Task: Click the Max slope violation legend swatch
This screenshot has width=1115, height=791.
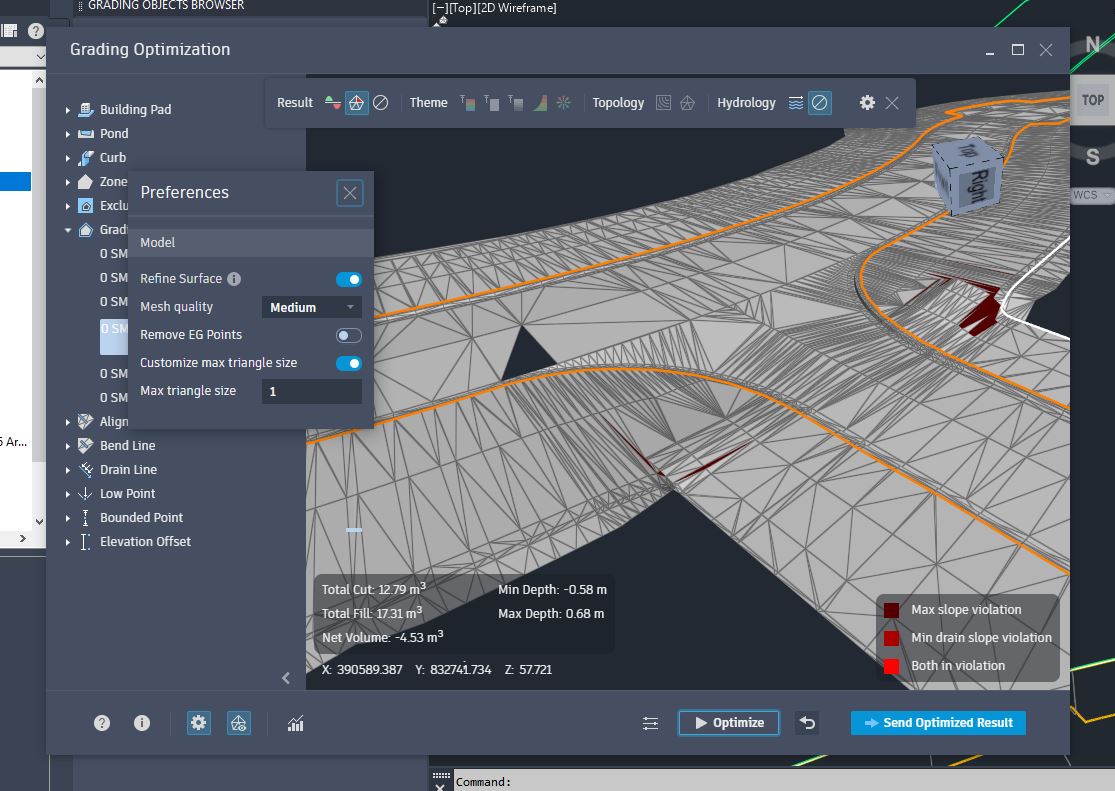Action: (891, 610)
